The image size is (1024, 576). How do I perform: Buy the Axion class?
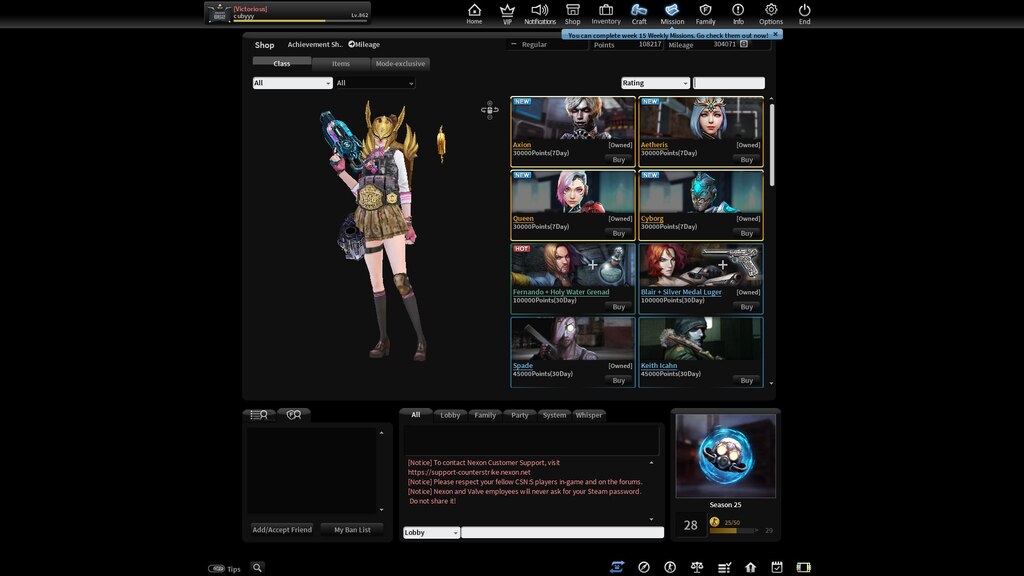pos(618,159)
